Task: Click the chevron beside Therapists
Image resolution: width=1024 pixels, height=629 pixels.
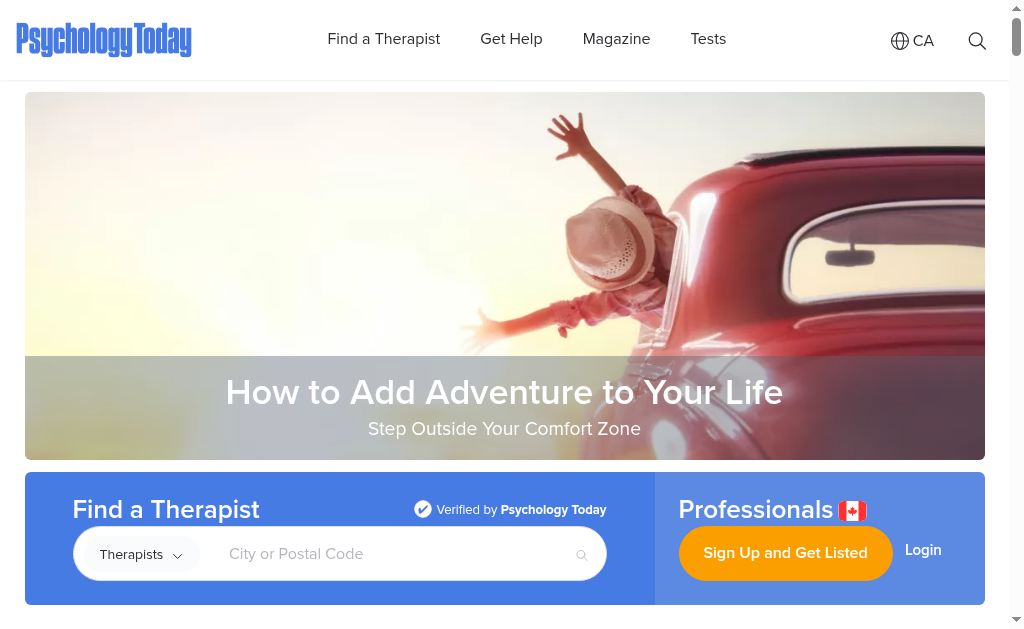Action: click(178, 556)
